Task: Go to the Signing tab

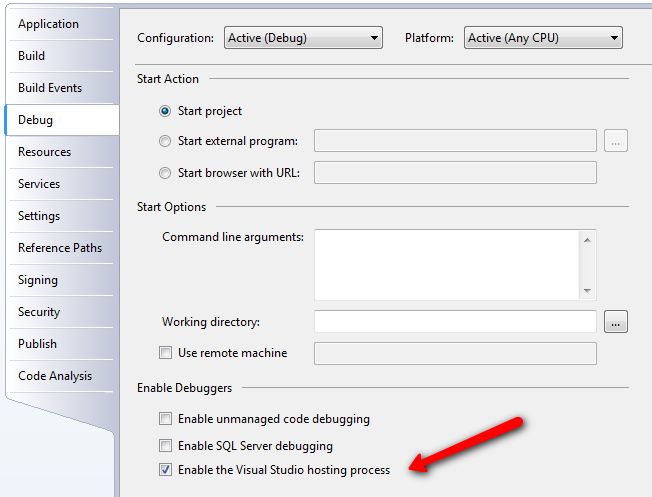Action: (x=38, y=280)
